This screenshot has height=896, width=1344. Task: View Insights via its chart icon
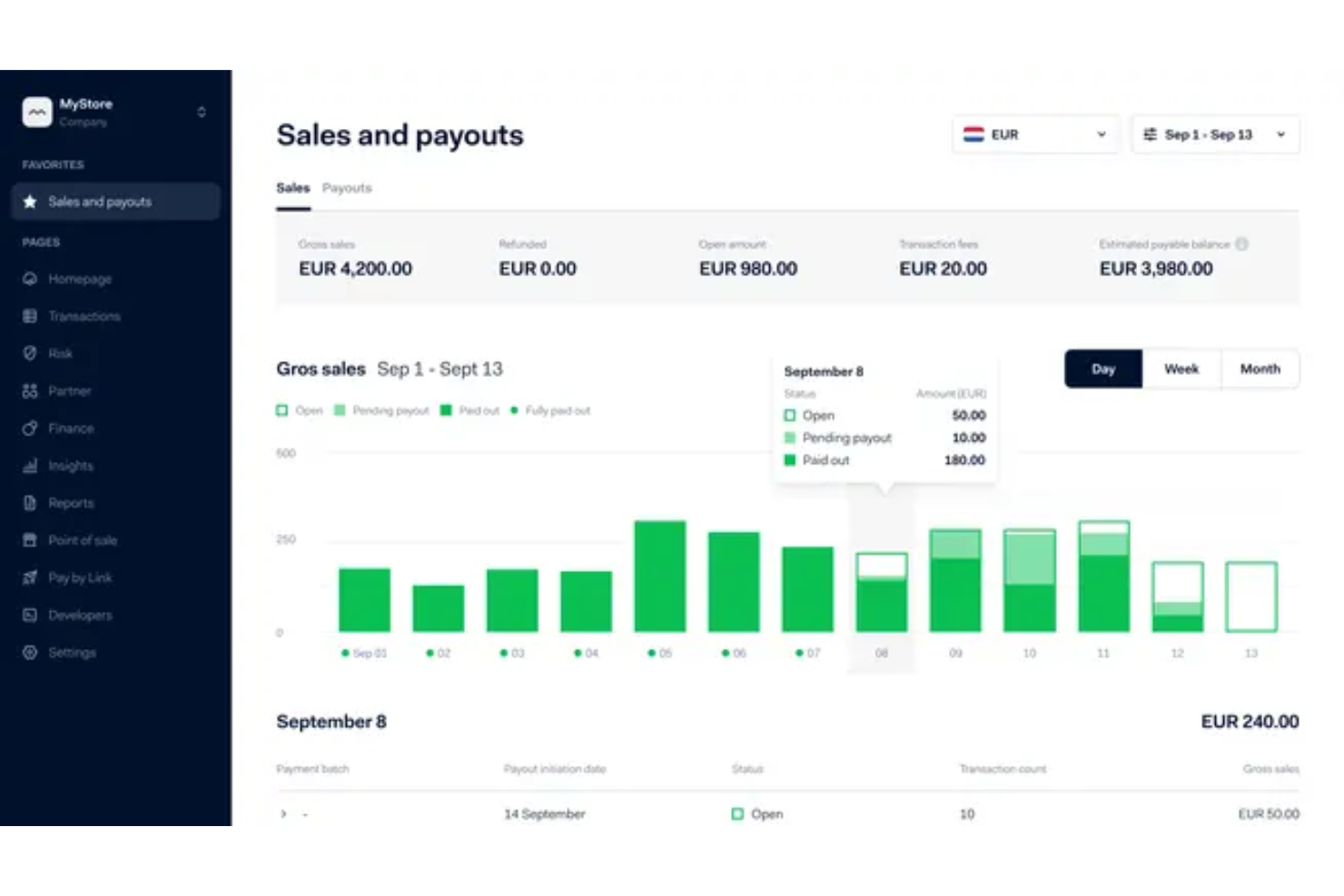pos(31,465)
